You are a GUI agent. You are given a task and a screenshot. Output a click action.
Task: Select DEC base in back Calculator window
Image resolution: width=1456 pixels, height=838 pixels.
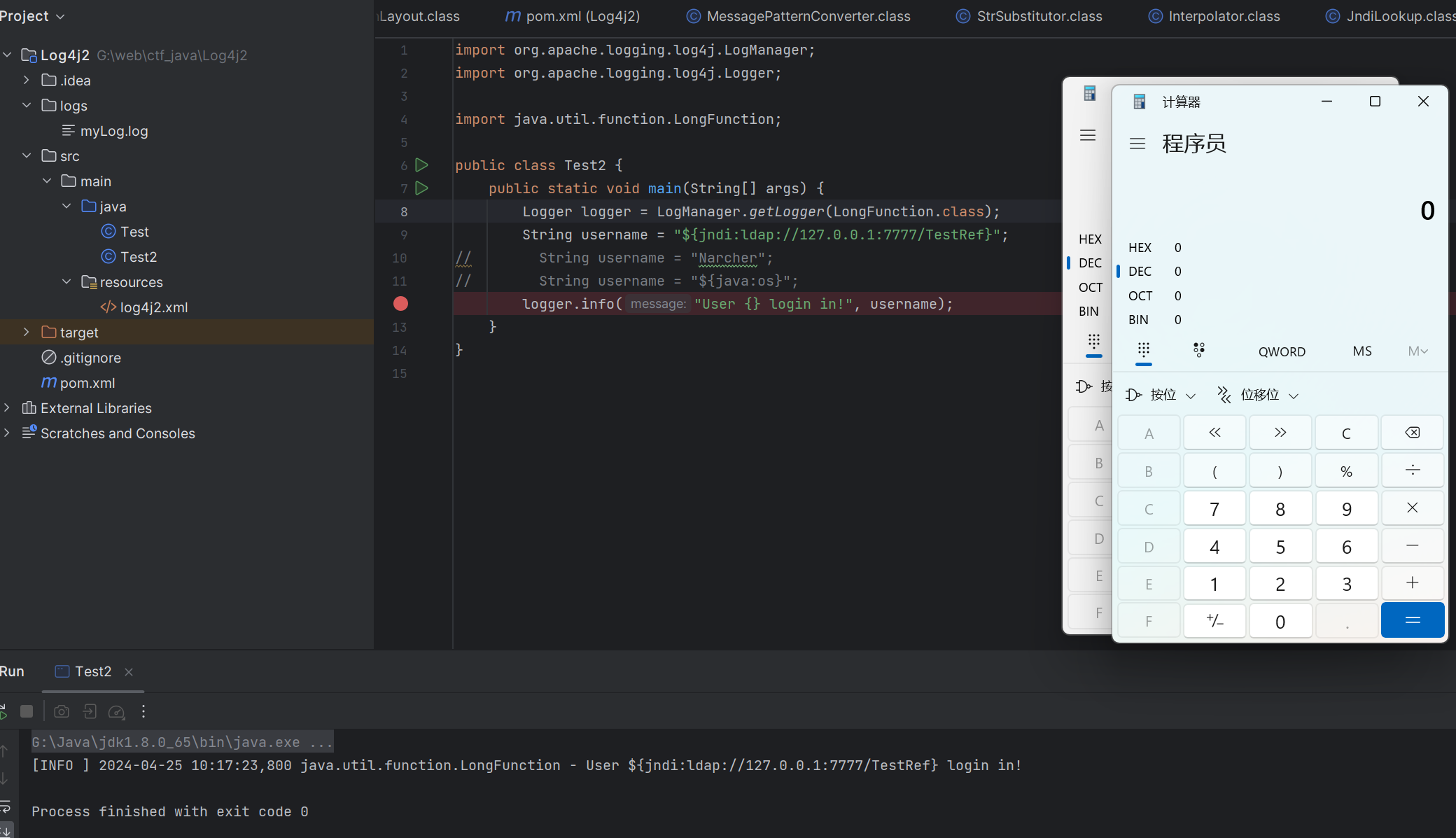1090,263
